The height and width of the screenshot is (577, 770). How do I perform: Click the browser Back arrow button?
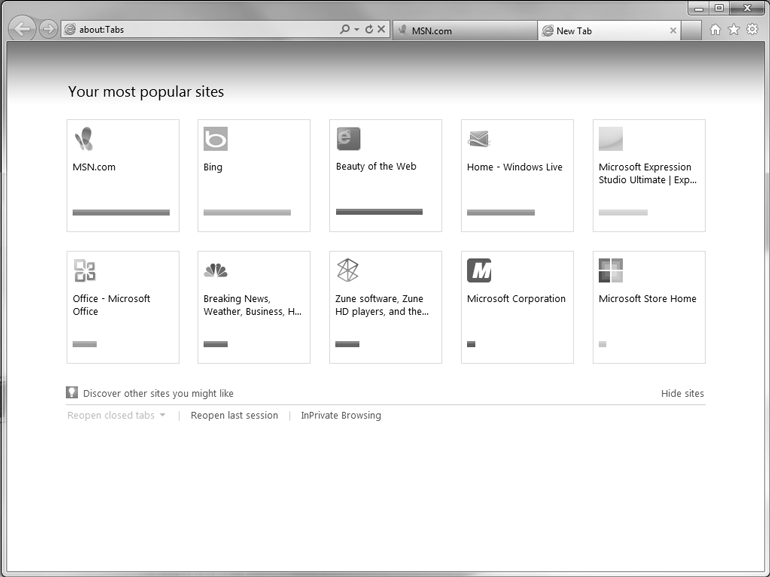22,29
